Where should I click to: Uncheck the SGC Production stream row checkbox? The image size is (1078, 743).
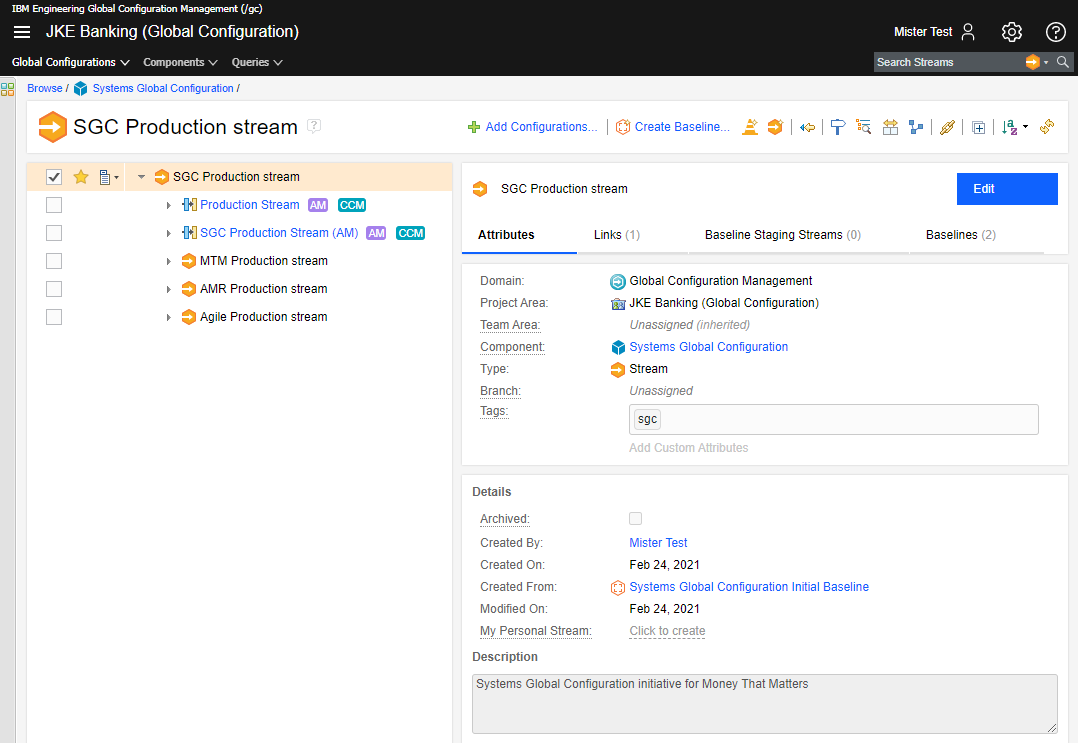point(54,177)
